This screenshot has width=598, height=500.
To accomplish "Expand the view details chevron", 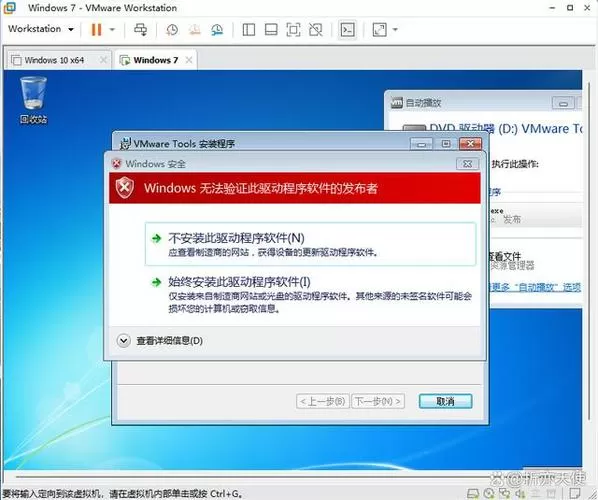I will [x=124, y=341].
